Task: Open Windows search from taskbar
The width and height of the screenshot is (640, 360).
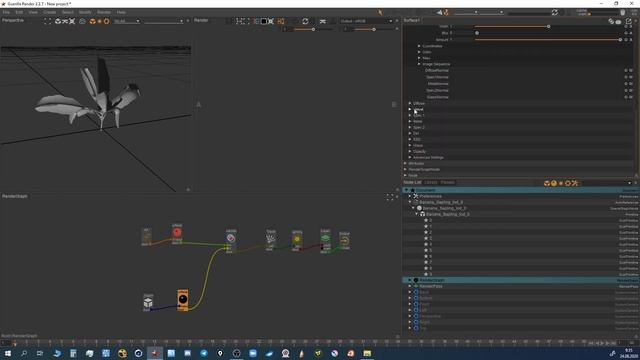Action: (x=24, y=353)
